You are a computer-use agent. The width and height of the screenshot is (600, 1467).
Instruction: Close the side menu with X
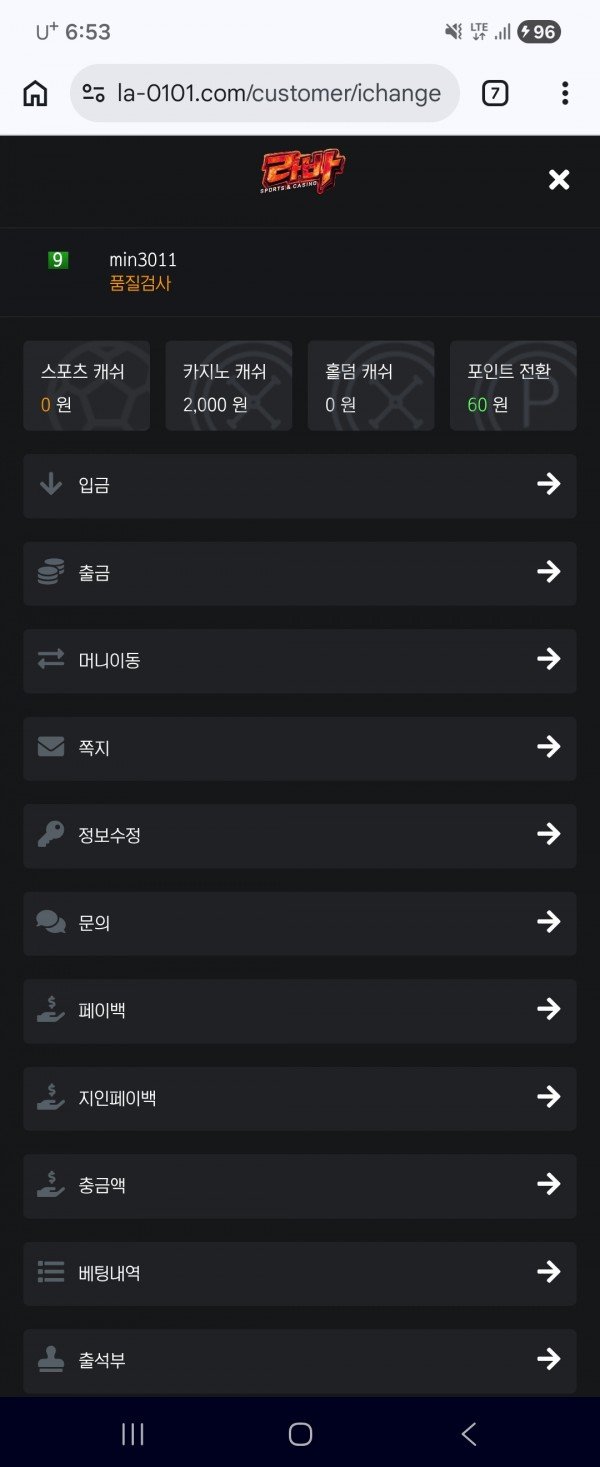(559, 180)
